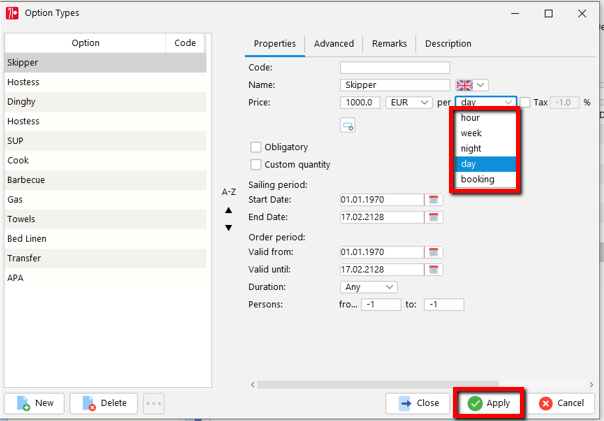Open the Duration dropdown set to Any
604x421 pixels.
(x=369, y=287)
